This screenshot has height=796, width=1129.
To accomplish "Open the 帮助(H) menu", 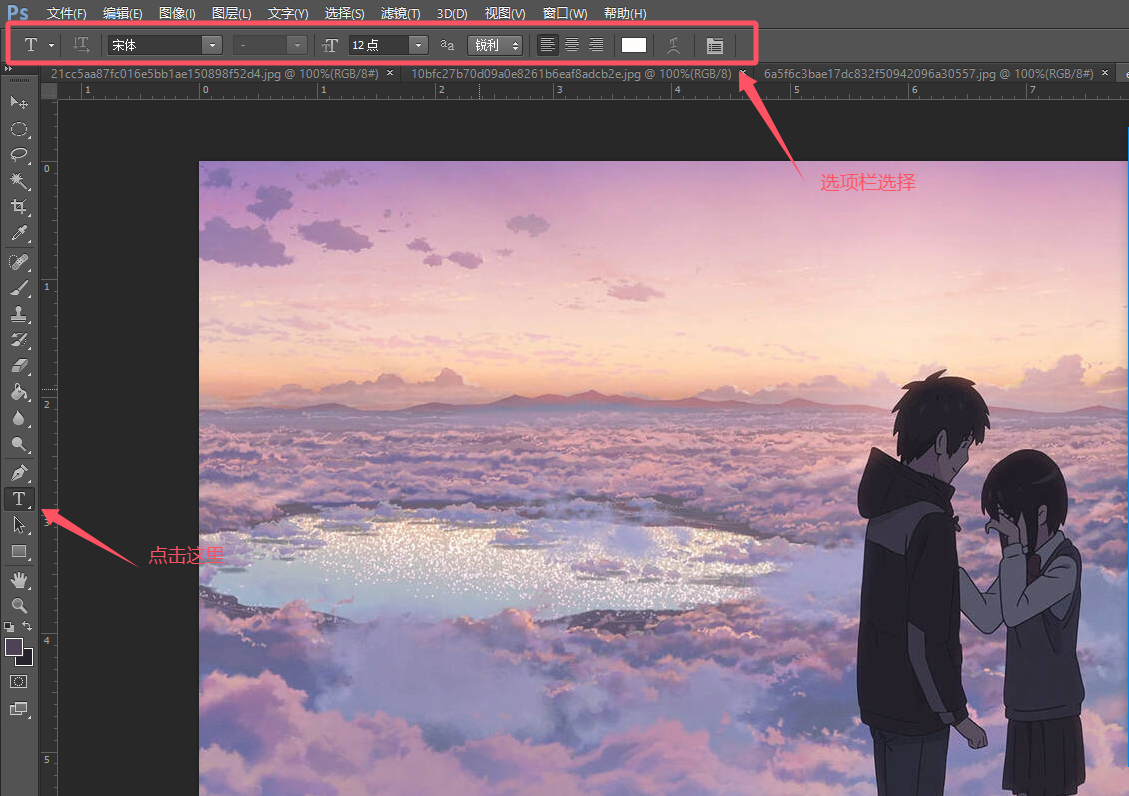I will click(x=625, y=14).
